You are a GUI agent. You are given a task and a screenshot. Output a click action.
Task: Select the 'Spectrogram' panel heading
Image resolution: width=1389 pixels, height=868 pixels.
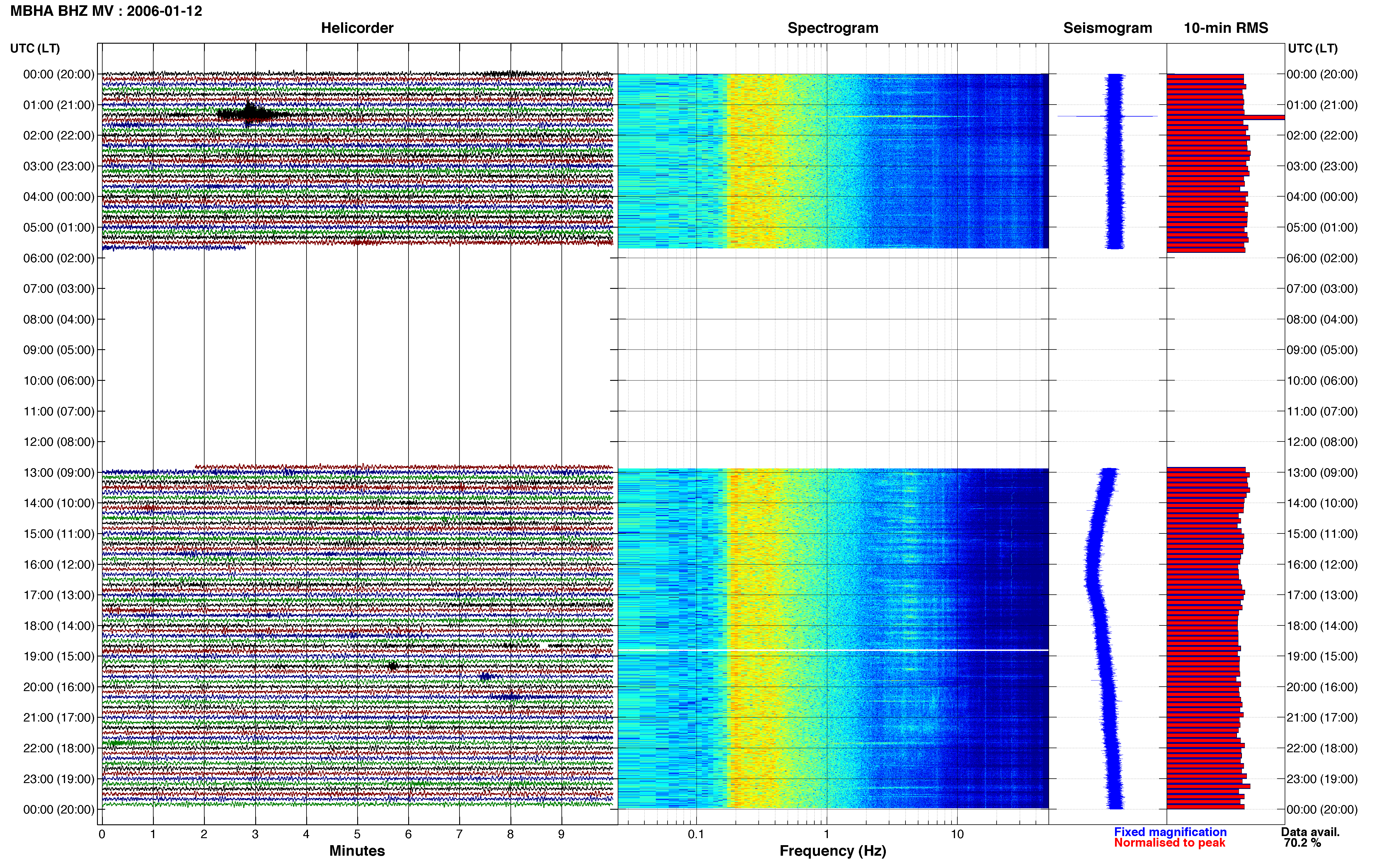833,28
